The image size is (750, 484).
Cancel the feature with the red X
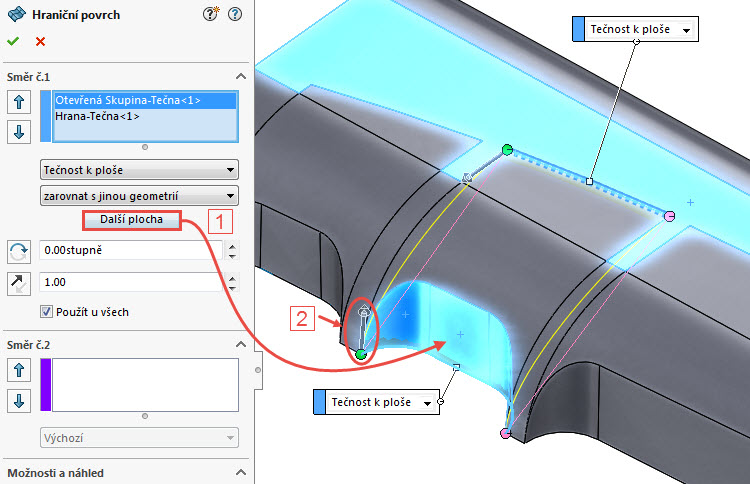pos(40,42)
